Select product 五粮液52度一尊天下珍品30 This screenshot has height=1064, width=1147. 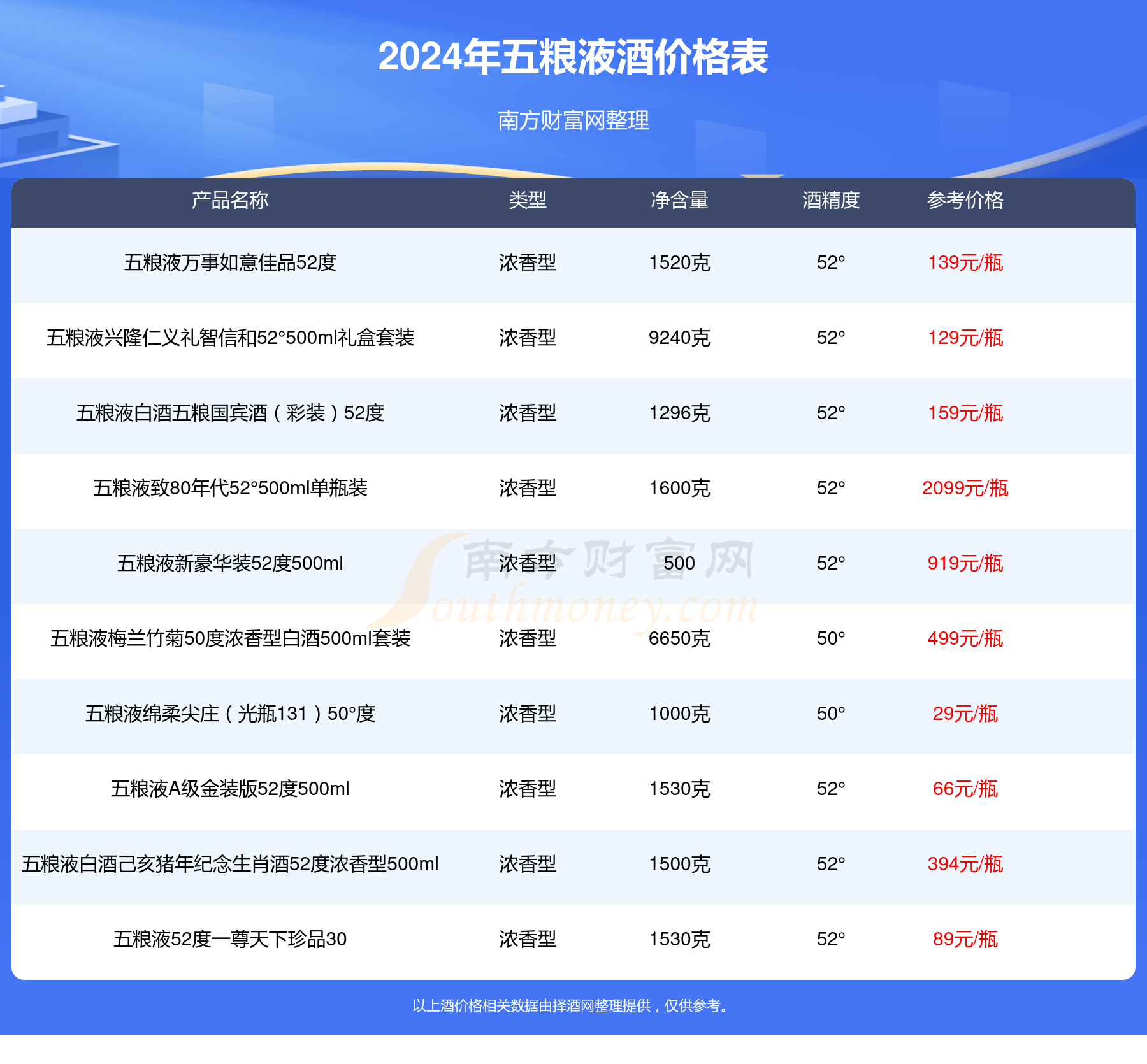pyautogui.click(x=230, y=939)
